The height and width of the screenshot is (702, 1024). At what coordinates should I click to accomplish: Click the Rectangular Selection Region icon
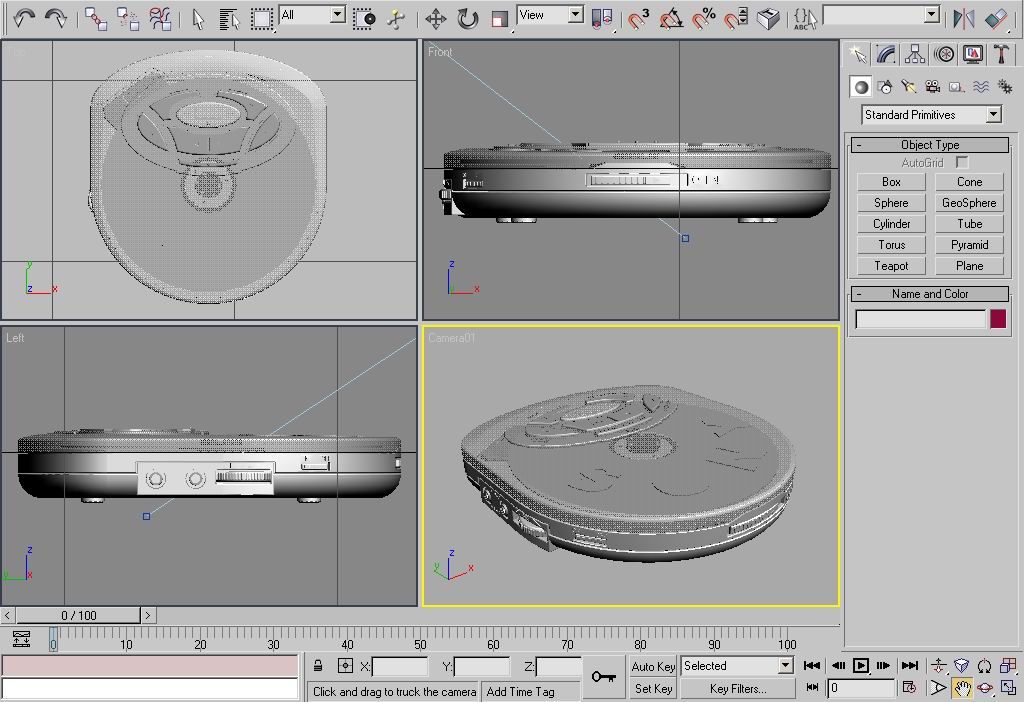261,18
